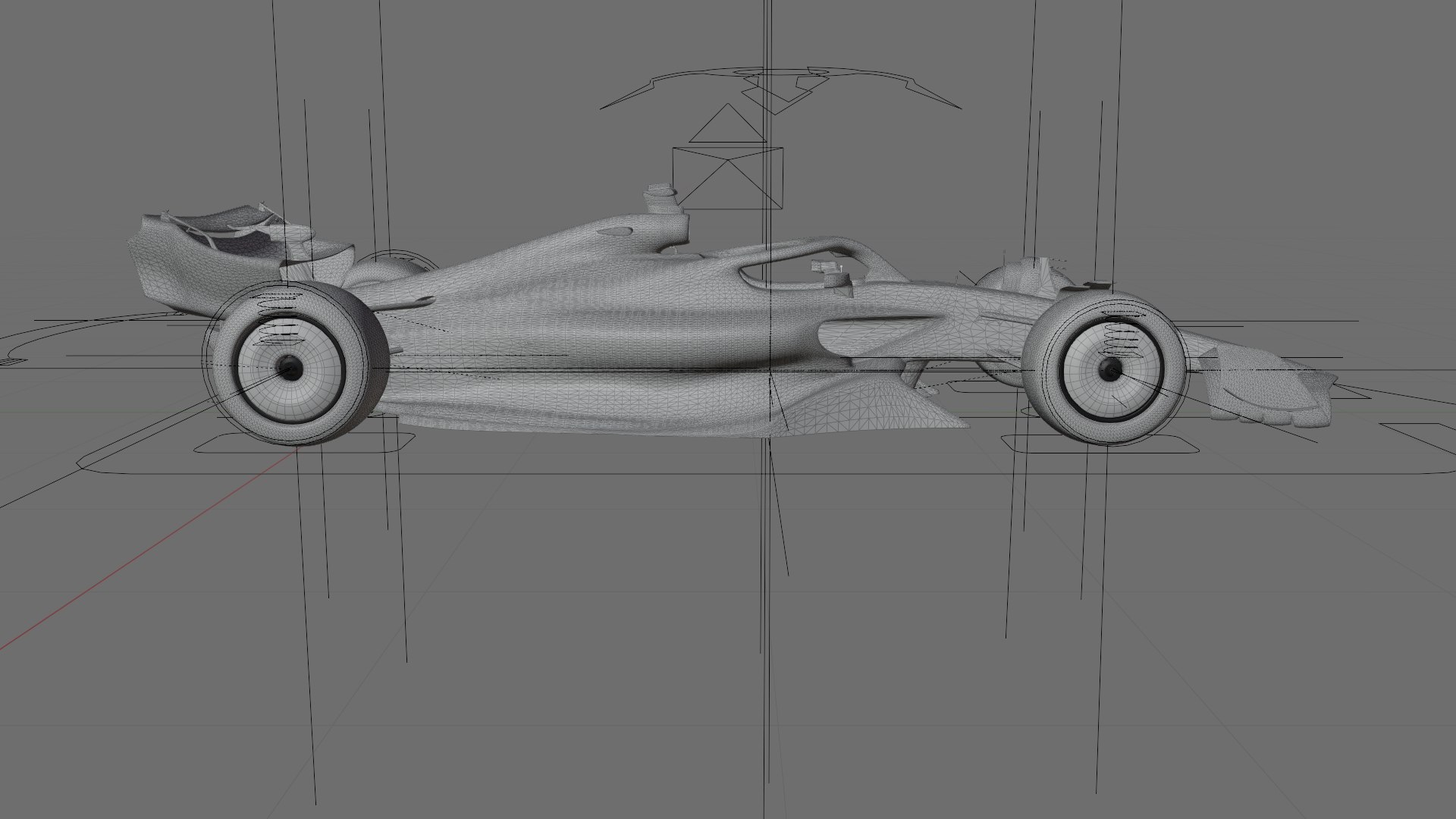Select the front wing endplate

1266,391
